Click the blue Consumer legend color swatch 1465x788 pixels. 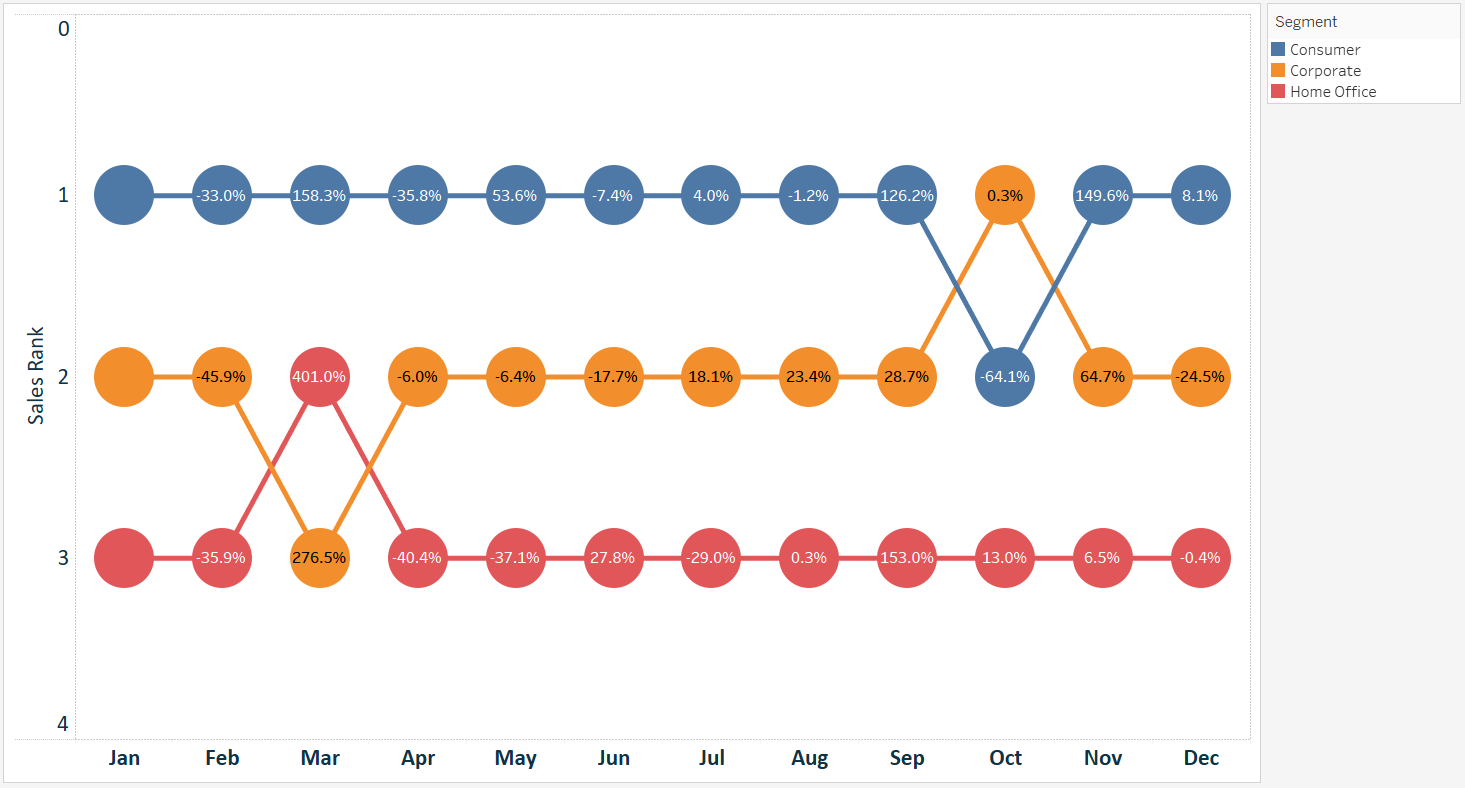[x=1278, y=49]
